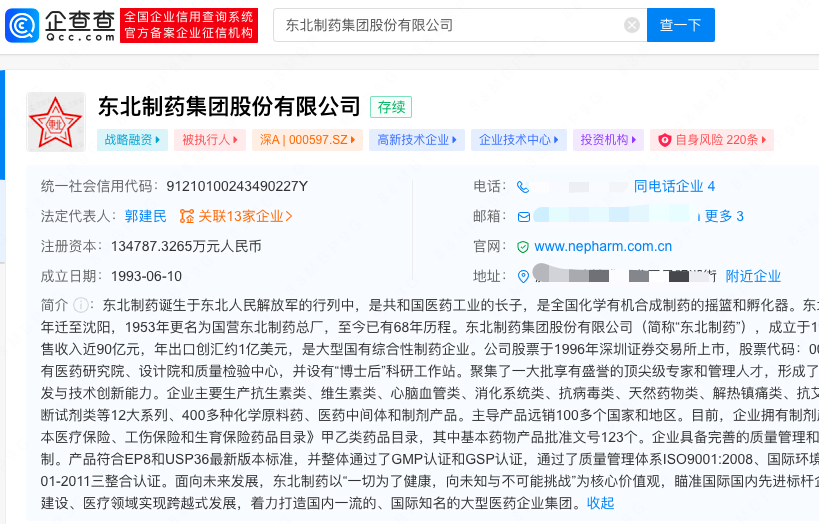This screenshot has width=819, height=524.
Task: View 自身风险 220条 risk details
Action: click(x=712, y=140)
